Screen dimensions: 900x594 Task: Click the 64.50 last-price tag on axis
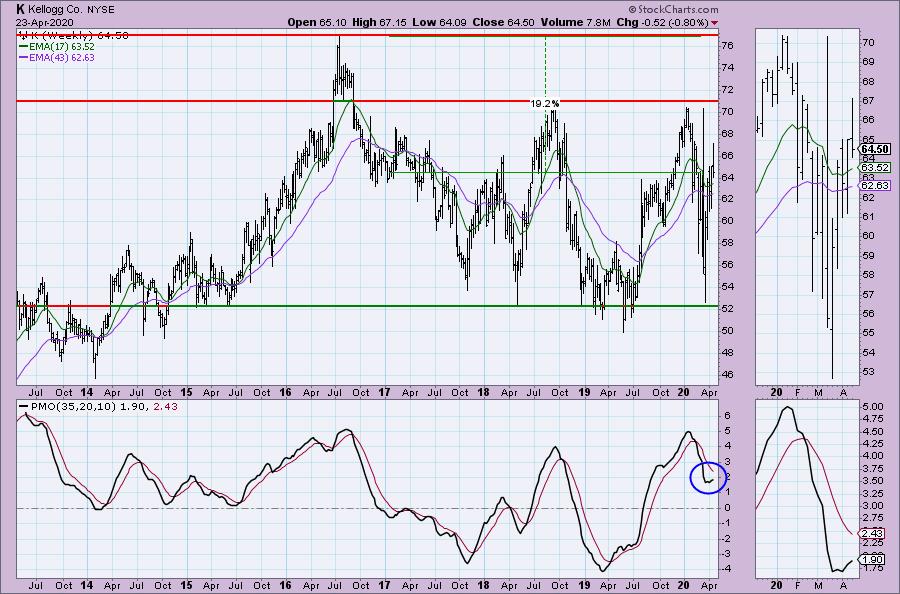(x=874, y=149)
